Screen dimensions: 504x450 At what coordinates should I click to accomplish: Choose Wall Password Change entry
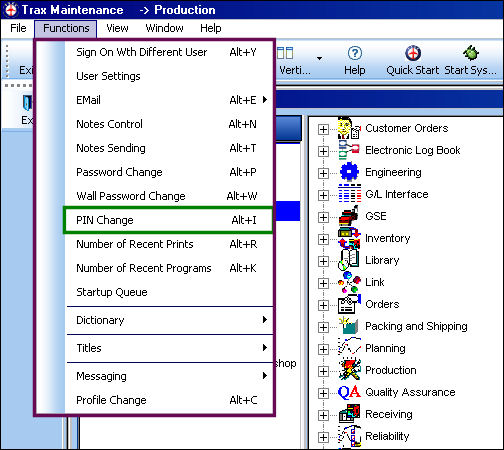[169, 196]
